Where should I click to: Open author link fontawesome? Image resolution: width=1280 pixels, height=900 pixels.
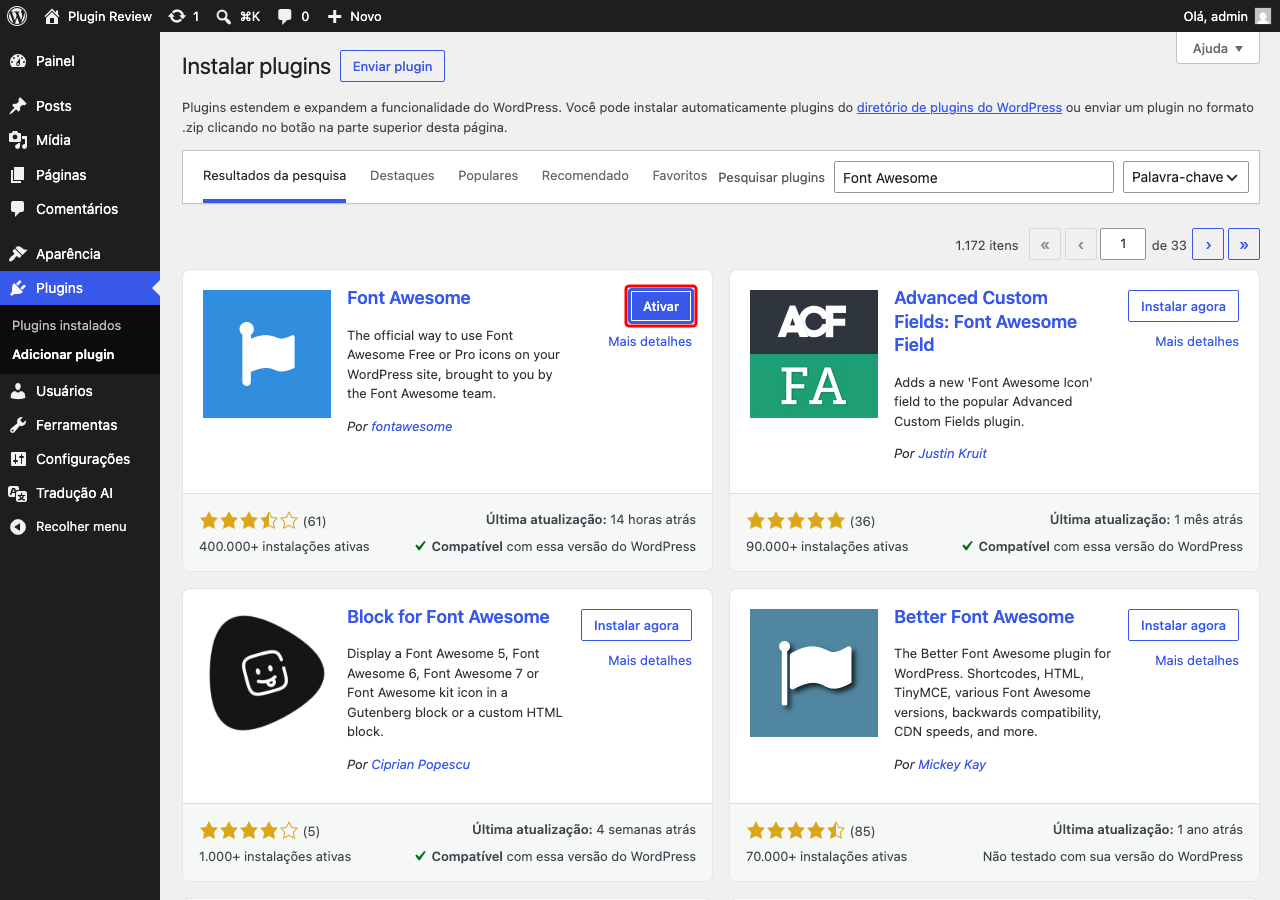[x=412, y=426]
